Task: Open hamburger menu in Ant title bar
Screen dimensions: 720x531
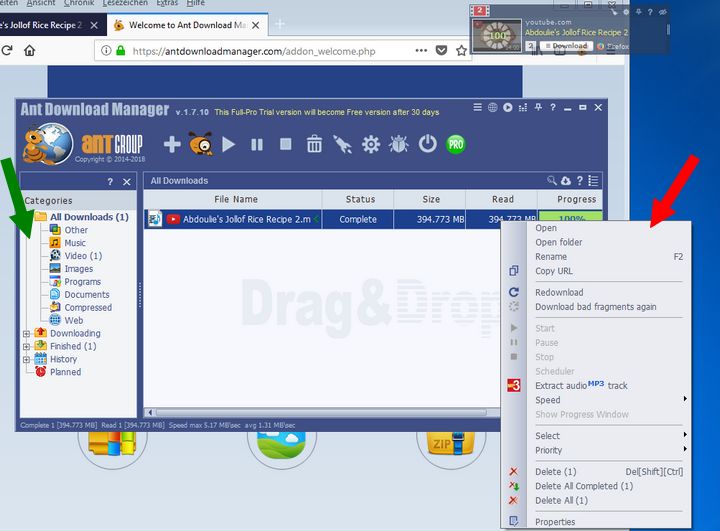Action: (478, 107)
